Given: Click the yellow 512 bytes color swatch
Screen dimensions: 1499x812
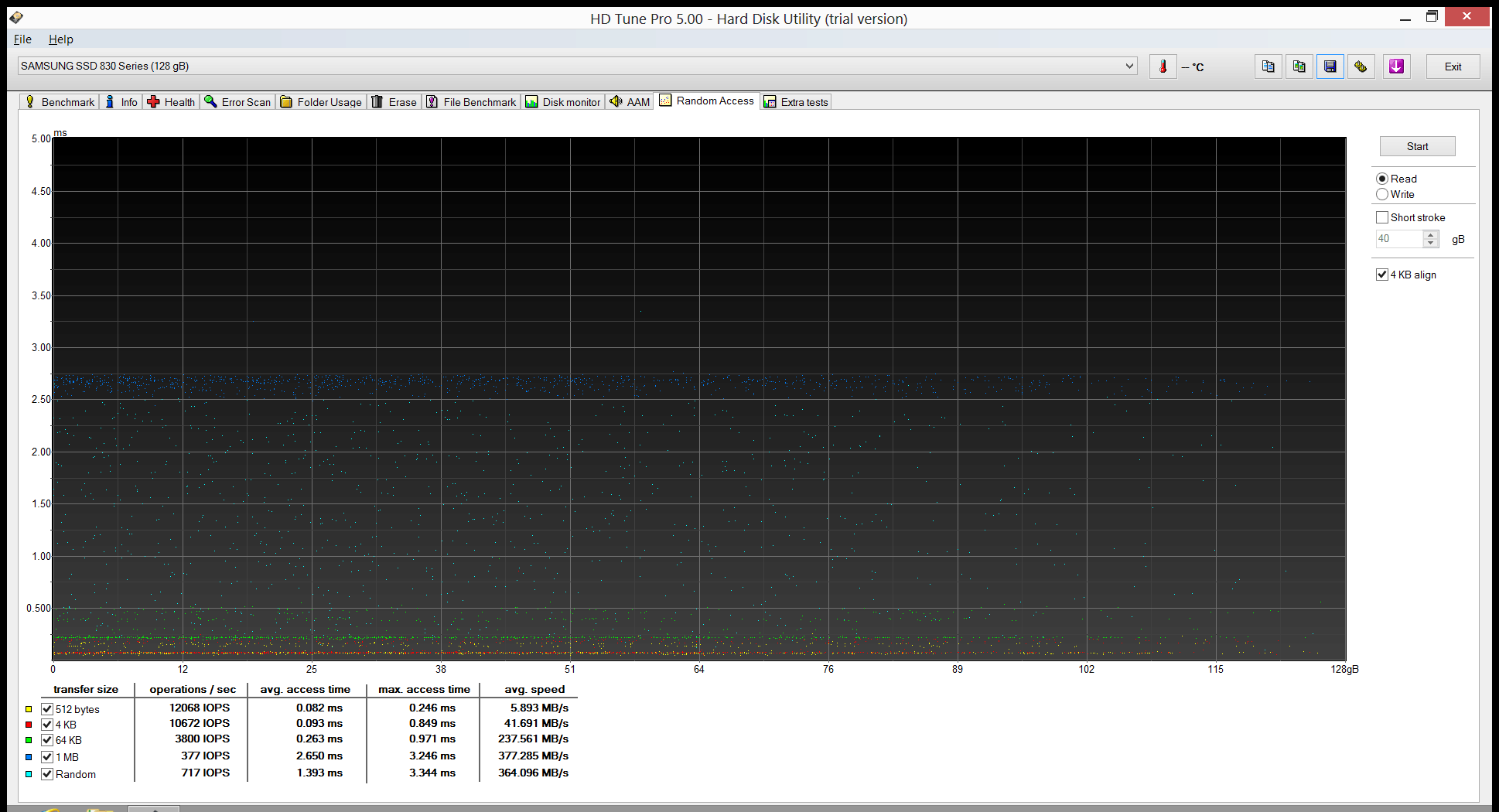Looking at the screenshot, I should (x=29, y=709).
